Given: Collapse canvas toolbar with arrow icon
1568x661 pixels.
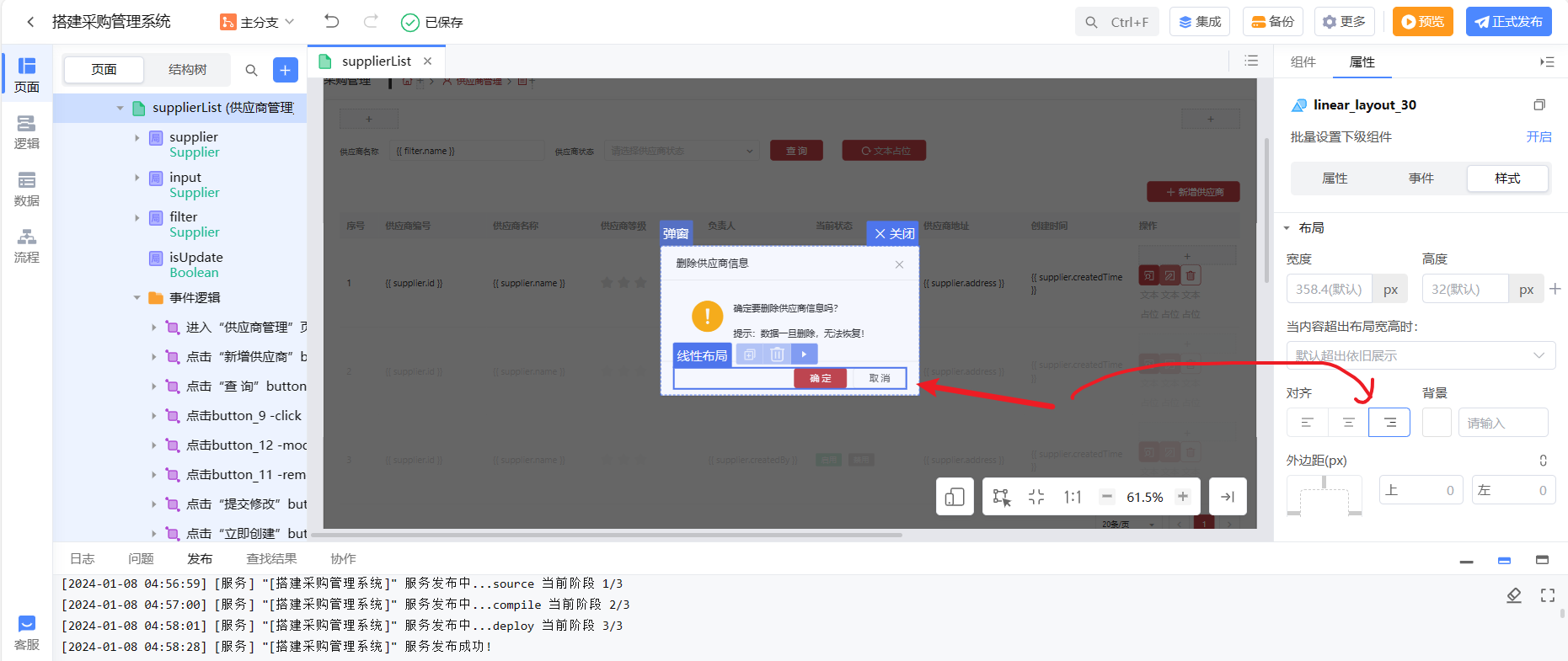Looking at the screenshot, I should click(1228, 497).
